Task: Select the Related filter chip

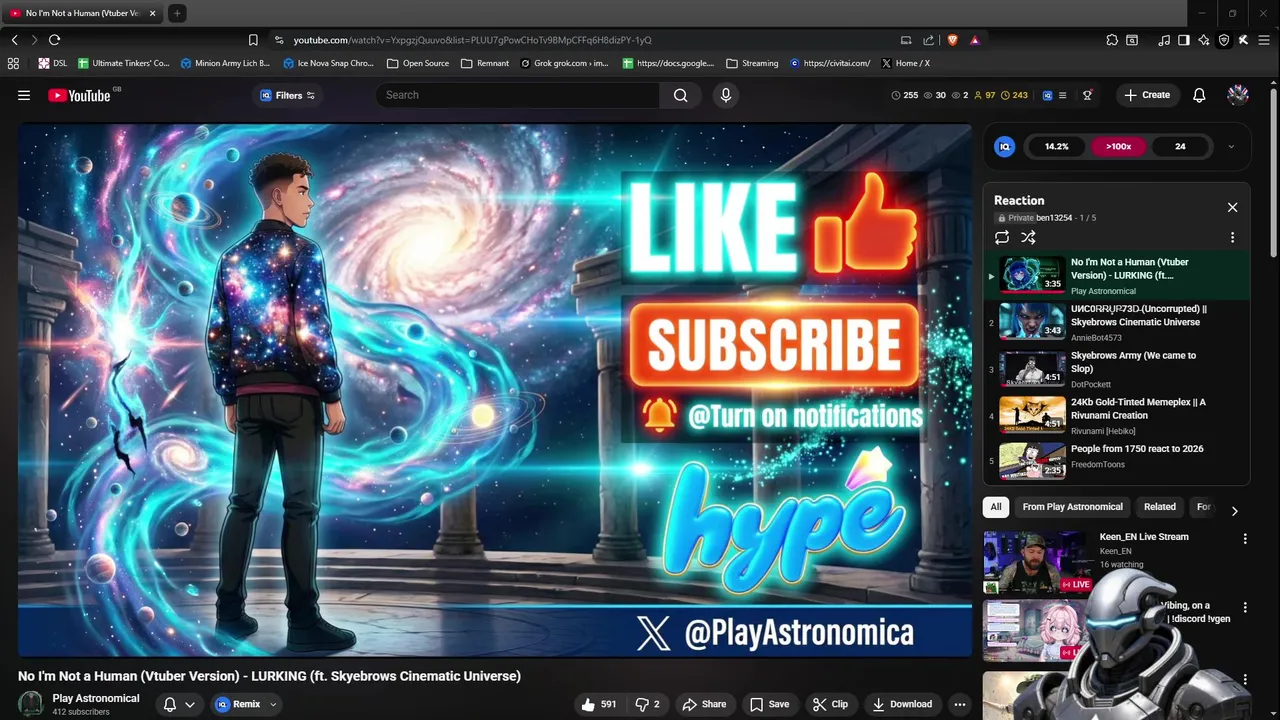Action: [1160, 507]
